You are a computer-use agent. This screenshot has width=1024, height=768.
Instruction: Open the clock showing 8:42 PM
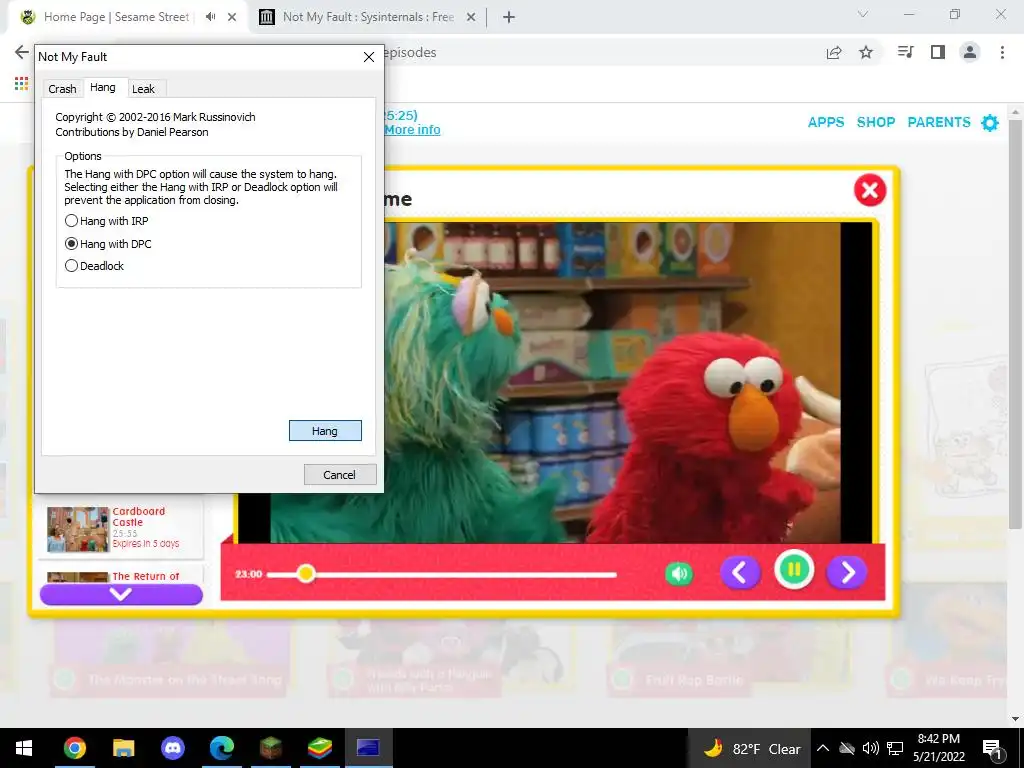coord(938,748)
